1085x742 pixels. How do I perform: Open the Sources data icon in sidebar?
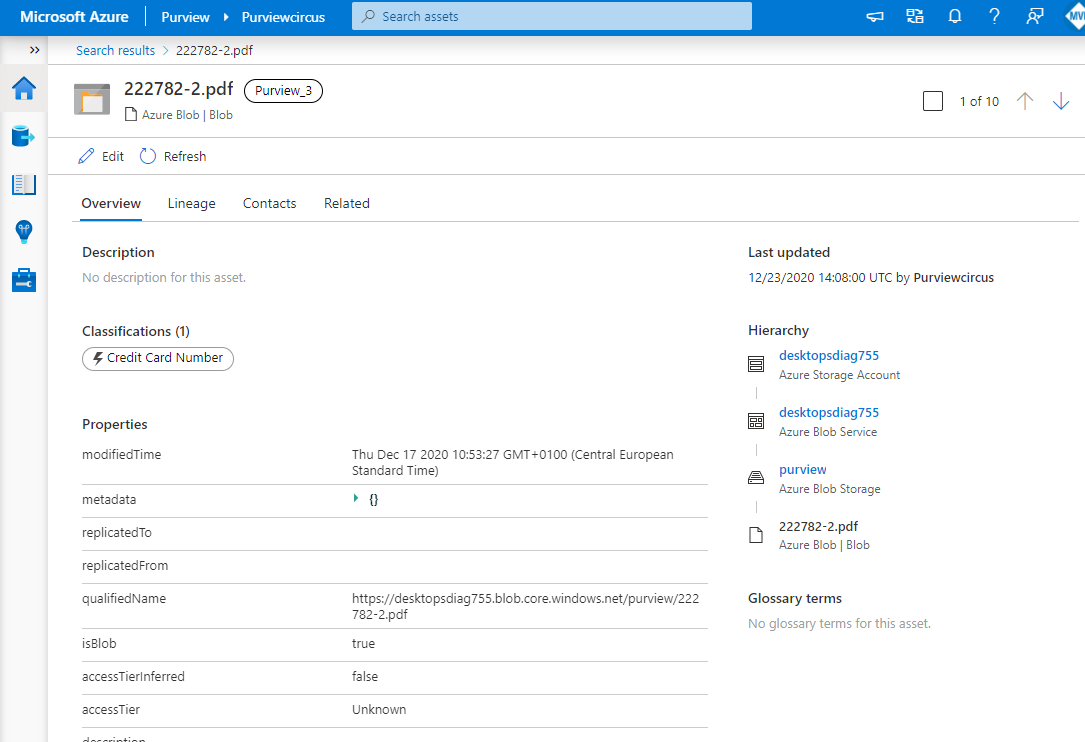point(24,136)
